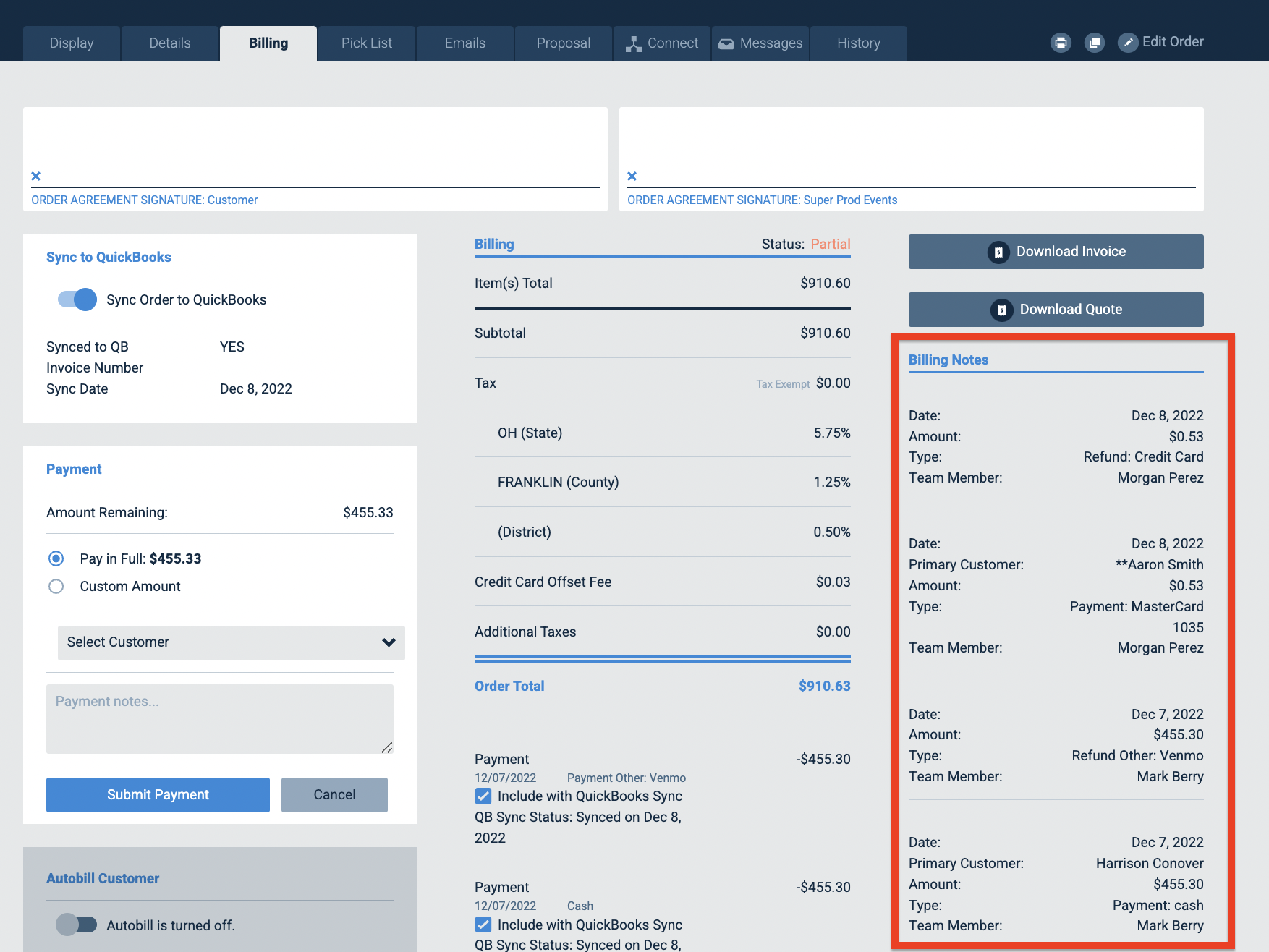Click the duplicate order icon
The image size is (1269, 952).
coord(1095,43)
